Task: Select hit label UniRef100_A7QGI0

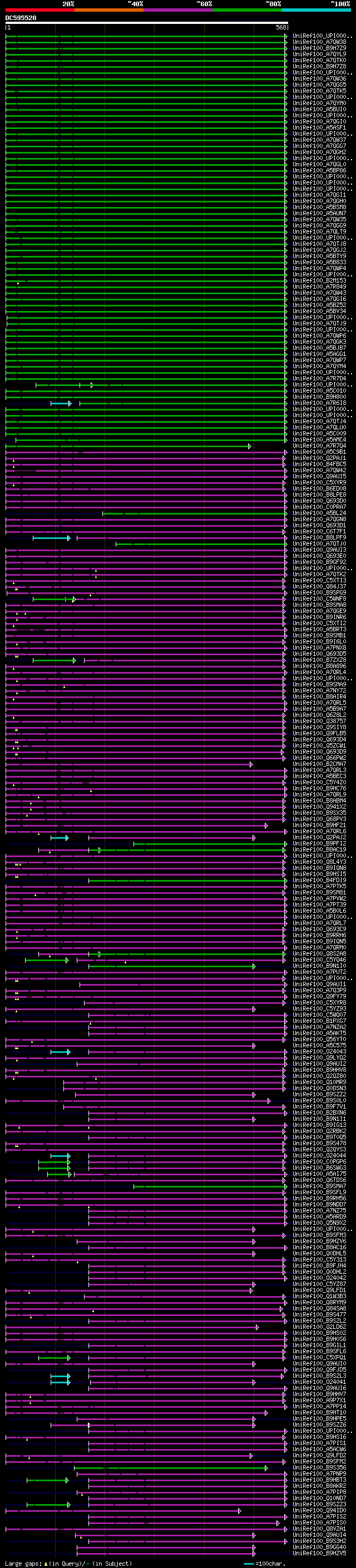Action: [x=319, y=122]
